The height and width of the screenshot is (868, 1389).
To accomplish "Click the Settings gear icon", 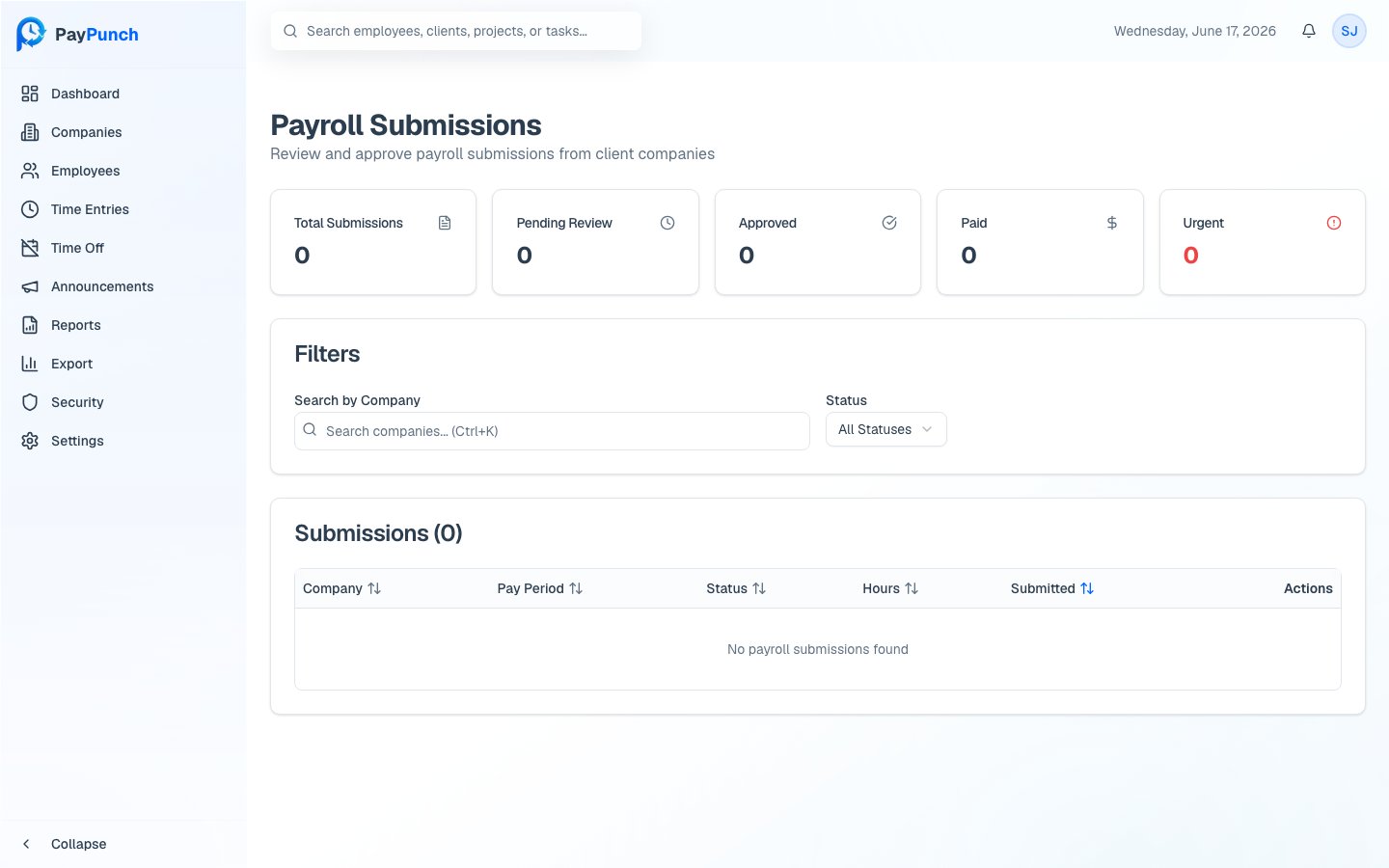I will point(30,441).
